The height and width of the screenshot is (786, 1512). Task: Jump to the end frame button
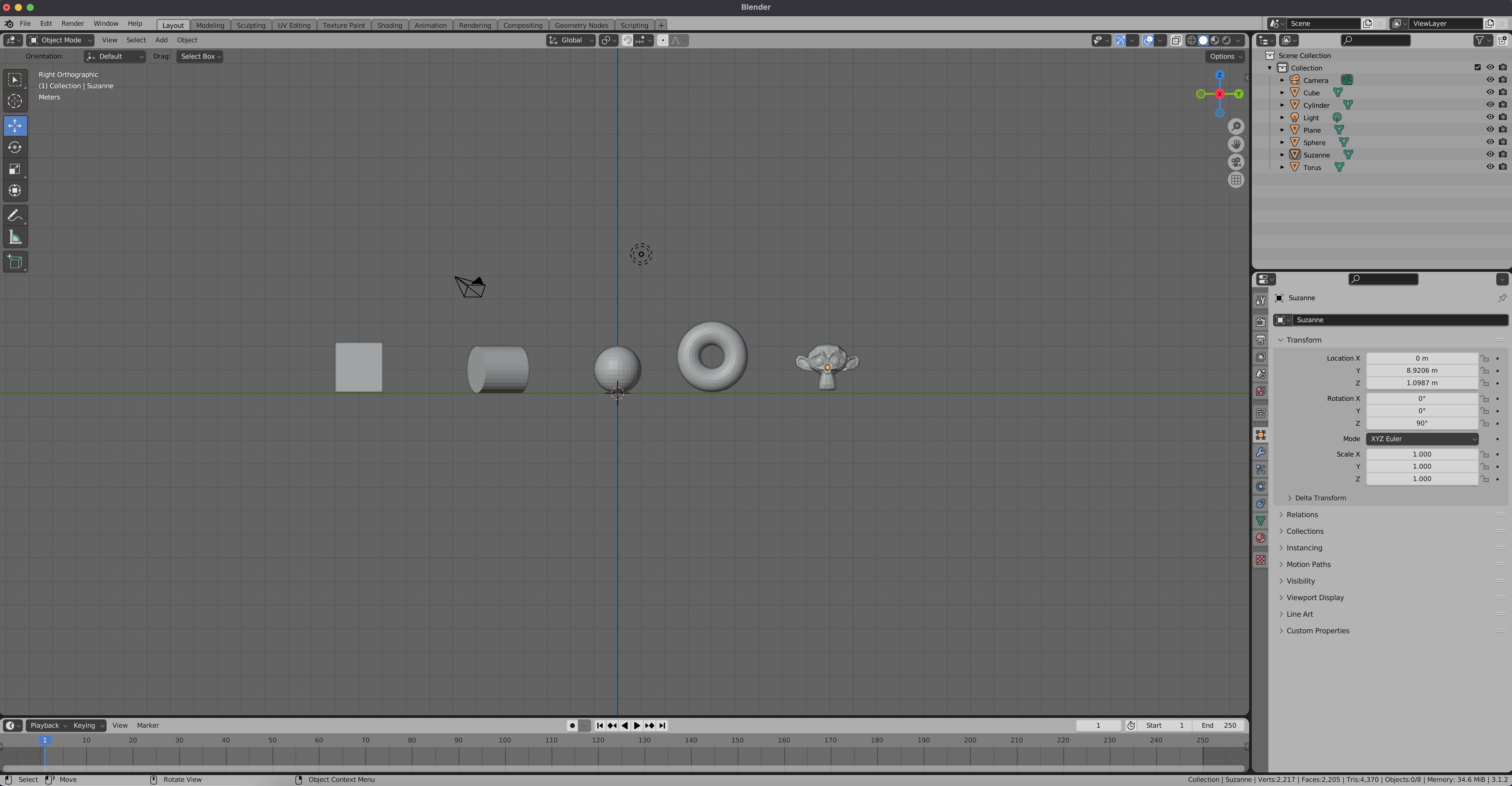(x=662, y=726)
